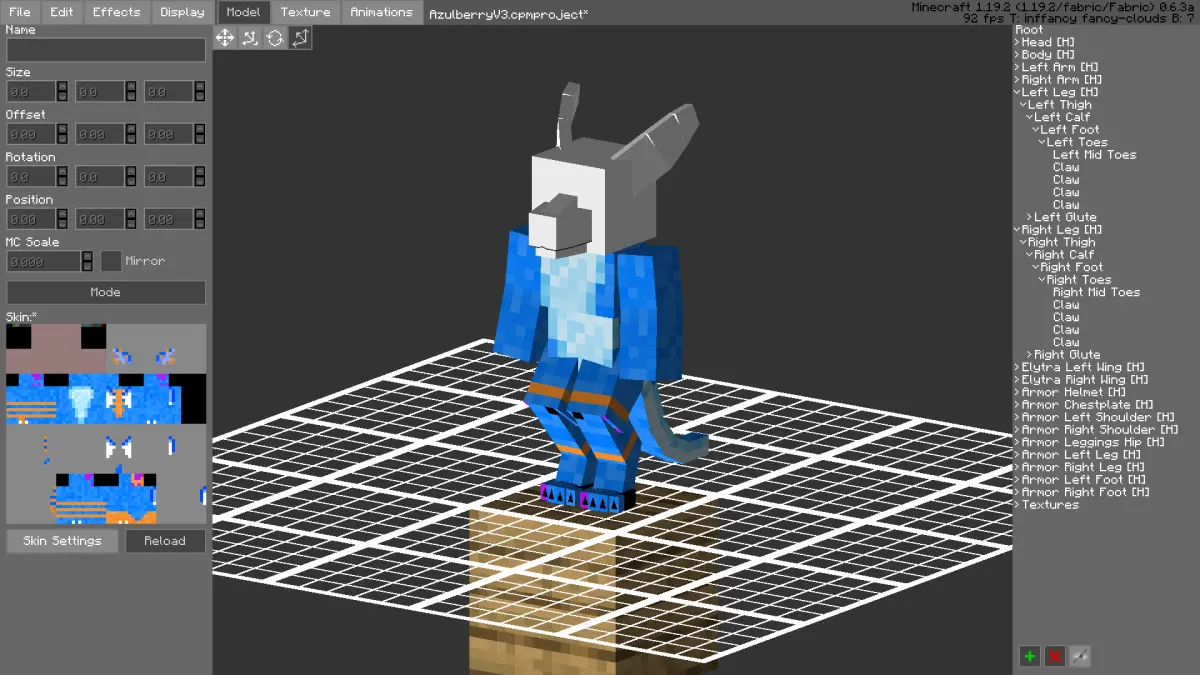Collapse the Left Leg [H] node

[x=1018, y=93]
